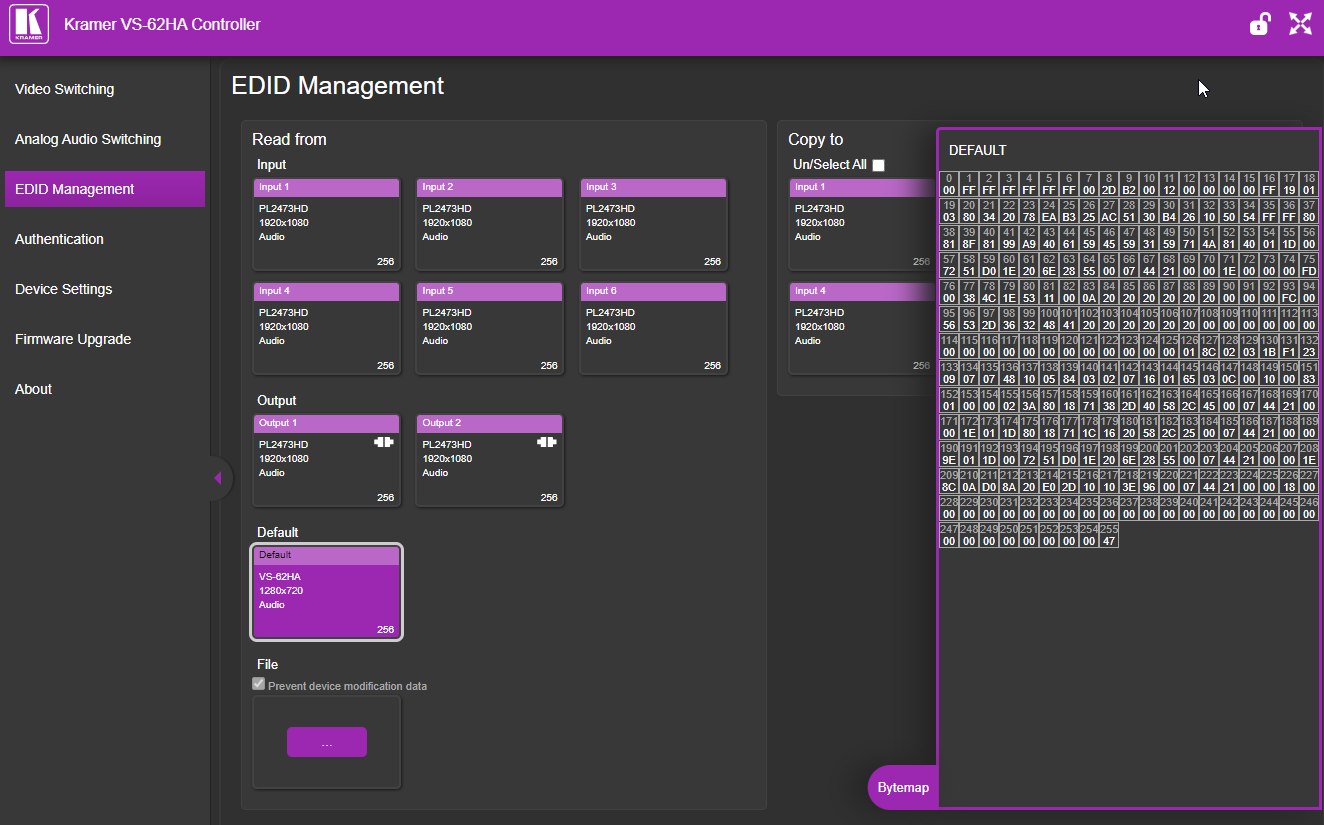
Task: Click byte cell number 0 in bytemap
Action: click(x=949, y=184)
